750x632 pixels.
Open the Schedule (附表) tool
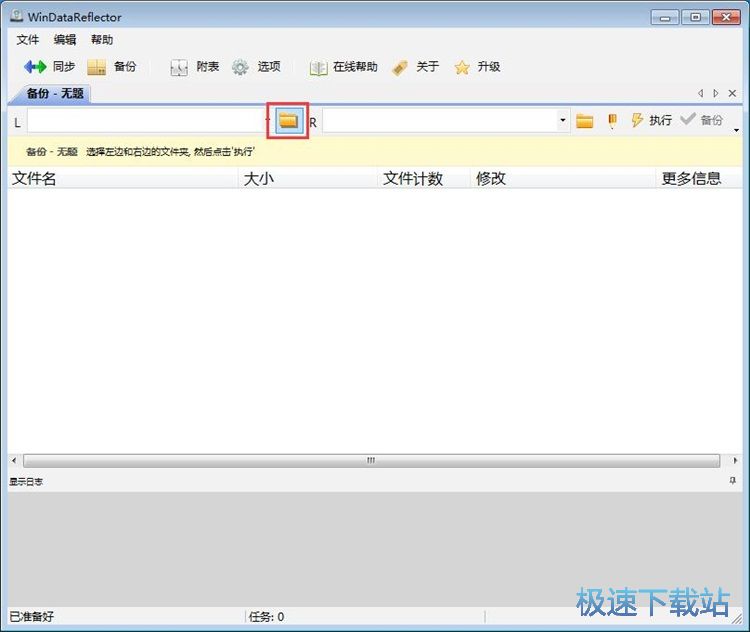pyautogui.click(x=195, y=67)
